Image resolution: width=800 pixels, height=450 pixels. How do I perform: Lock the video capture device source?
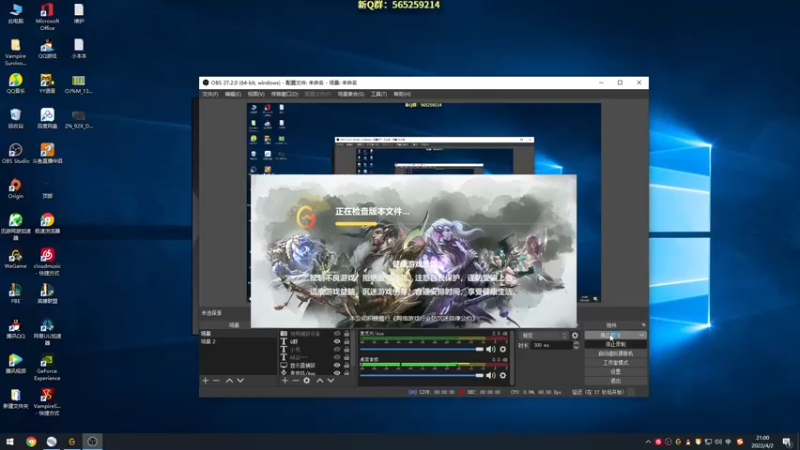(346, 334)
